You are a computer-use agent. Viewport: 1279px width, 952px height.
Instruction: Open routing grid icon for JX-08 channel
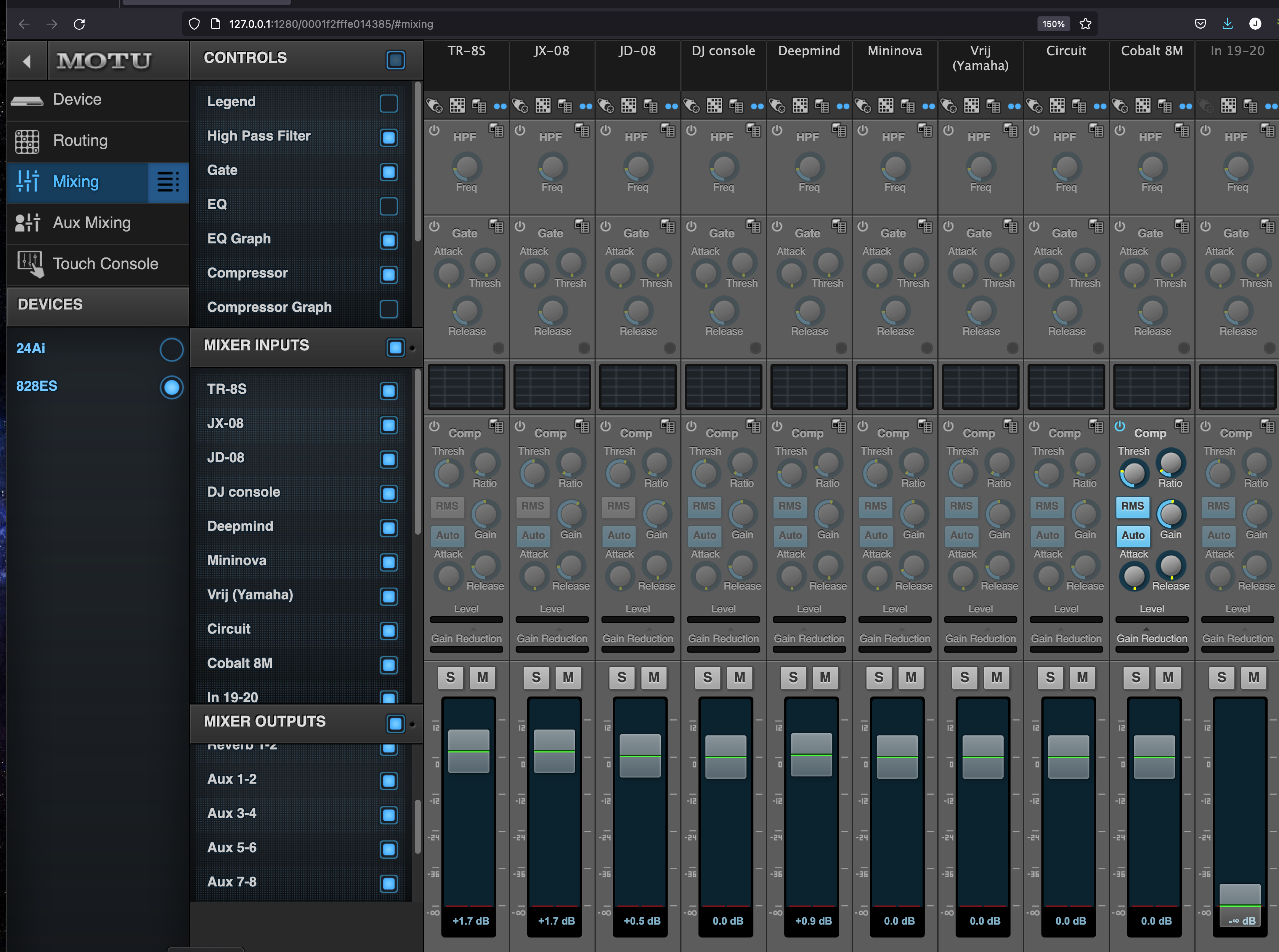tap(543, 106)
